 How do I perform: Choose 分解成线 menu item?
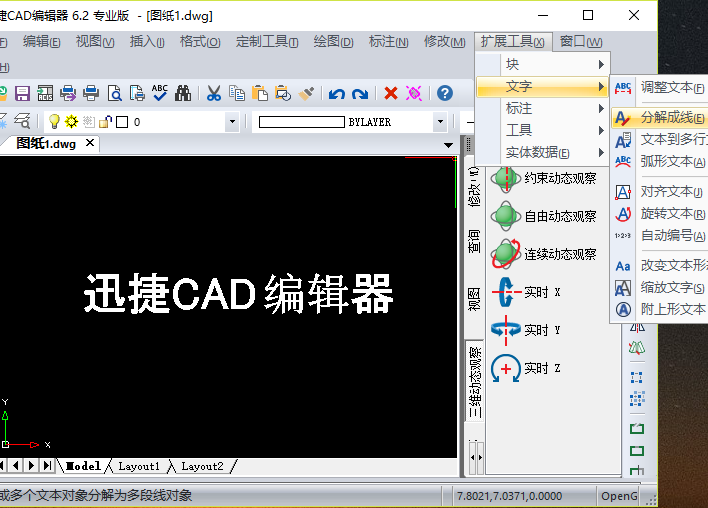(660, 118)
